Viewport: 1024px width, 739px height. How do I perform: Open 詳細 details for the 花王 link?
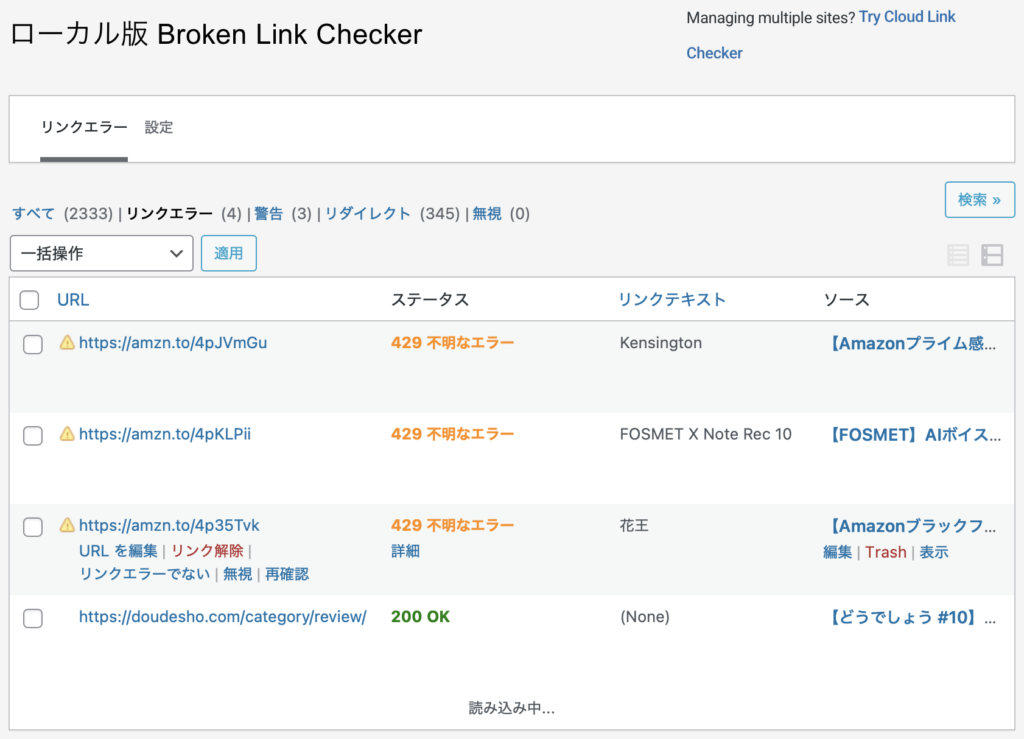(405, 551)
